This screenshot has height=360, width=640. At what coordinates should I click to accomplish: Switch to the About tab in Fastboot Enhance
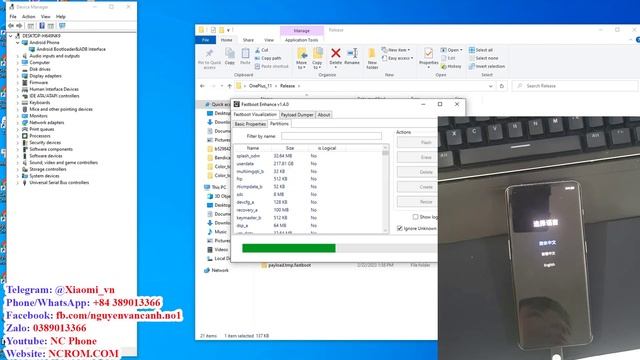coord(324,115)
